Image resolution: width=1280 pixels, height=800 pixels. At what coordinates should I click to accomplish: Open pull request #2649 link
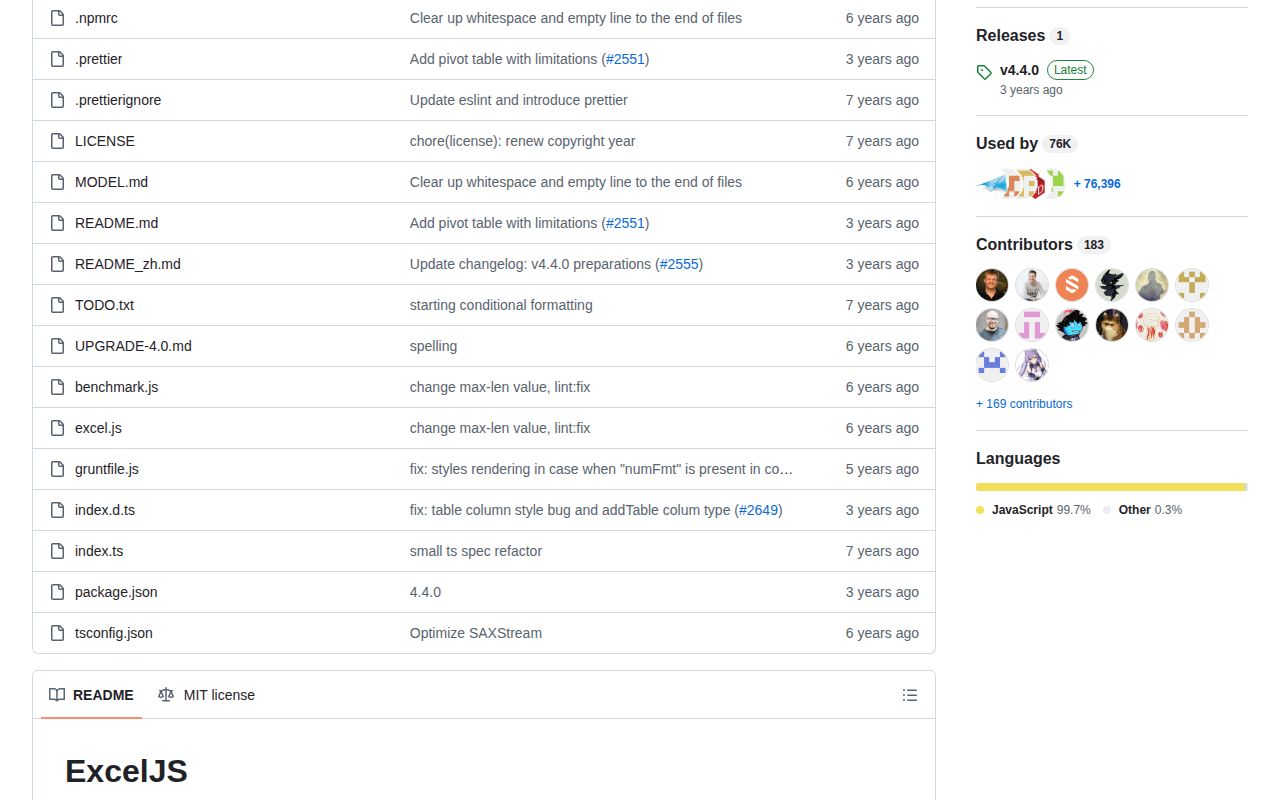point(759,510)
